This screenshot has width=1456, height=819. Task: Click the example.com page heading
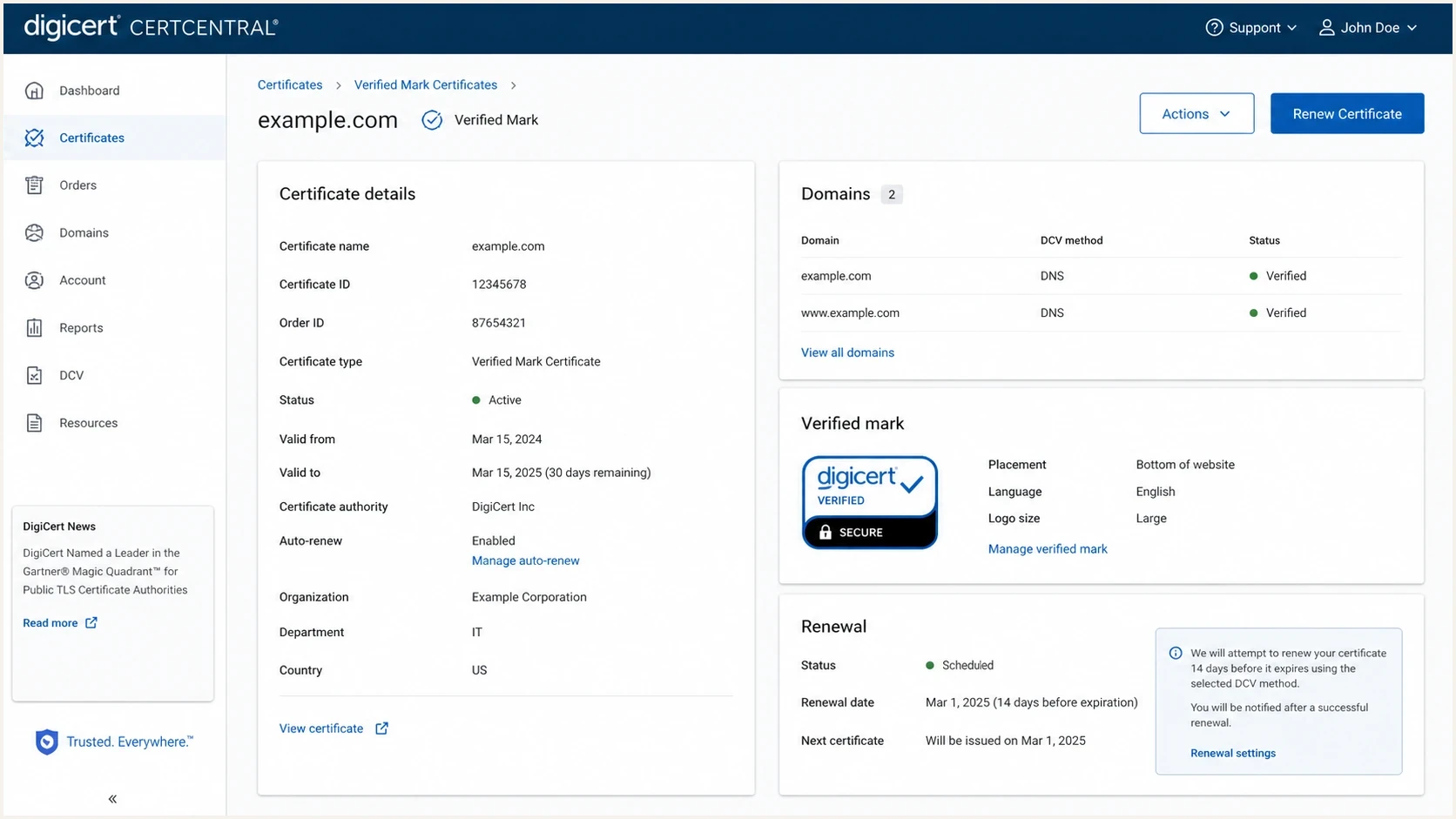point(327,120)
